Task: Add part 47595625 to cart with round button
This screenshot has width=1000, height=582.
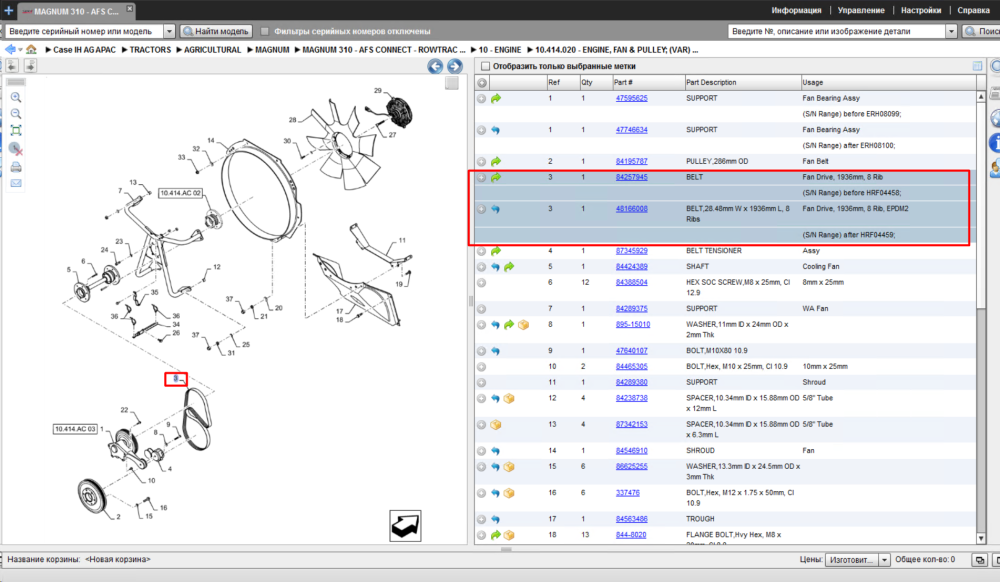Action: [482, 98]
